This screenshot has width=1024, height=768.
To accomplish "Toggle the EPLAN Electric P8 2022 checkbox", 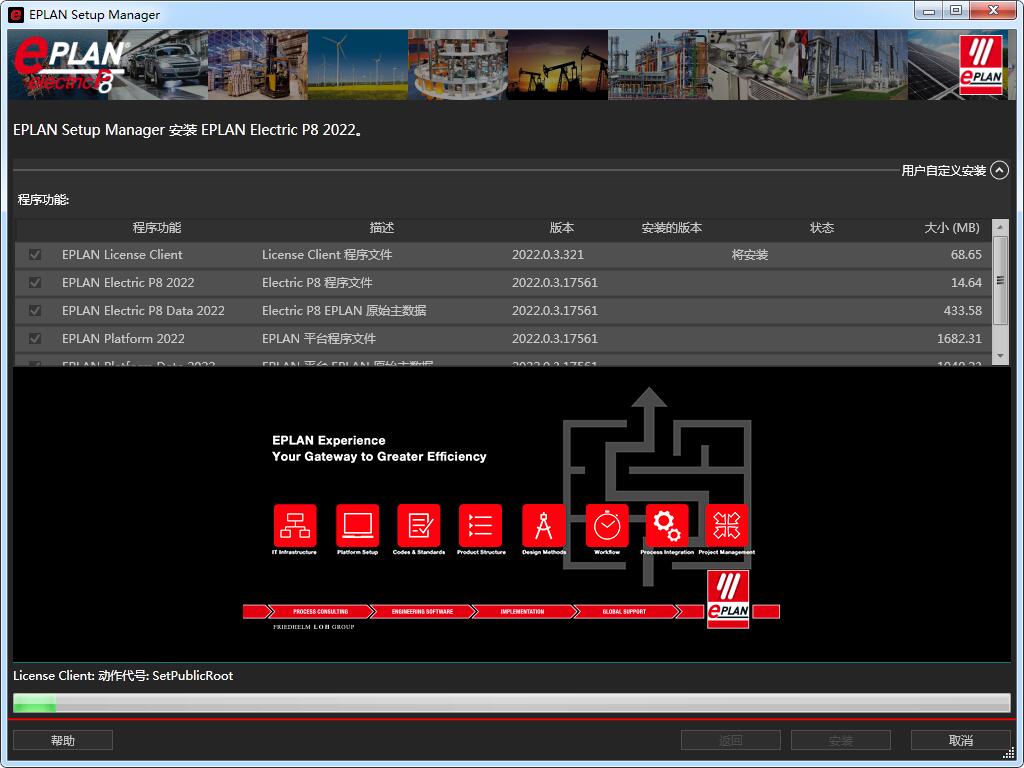I will [x=35, y=283].
